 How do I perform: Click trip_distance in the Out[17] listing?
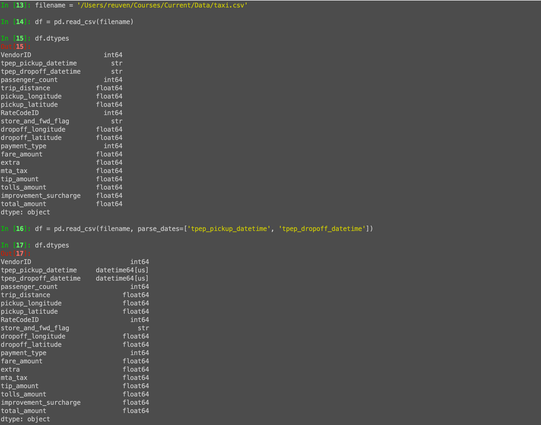[x=25, y=295]
